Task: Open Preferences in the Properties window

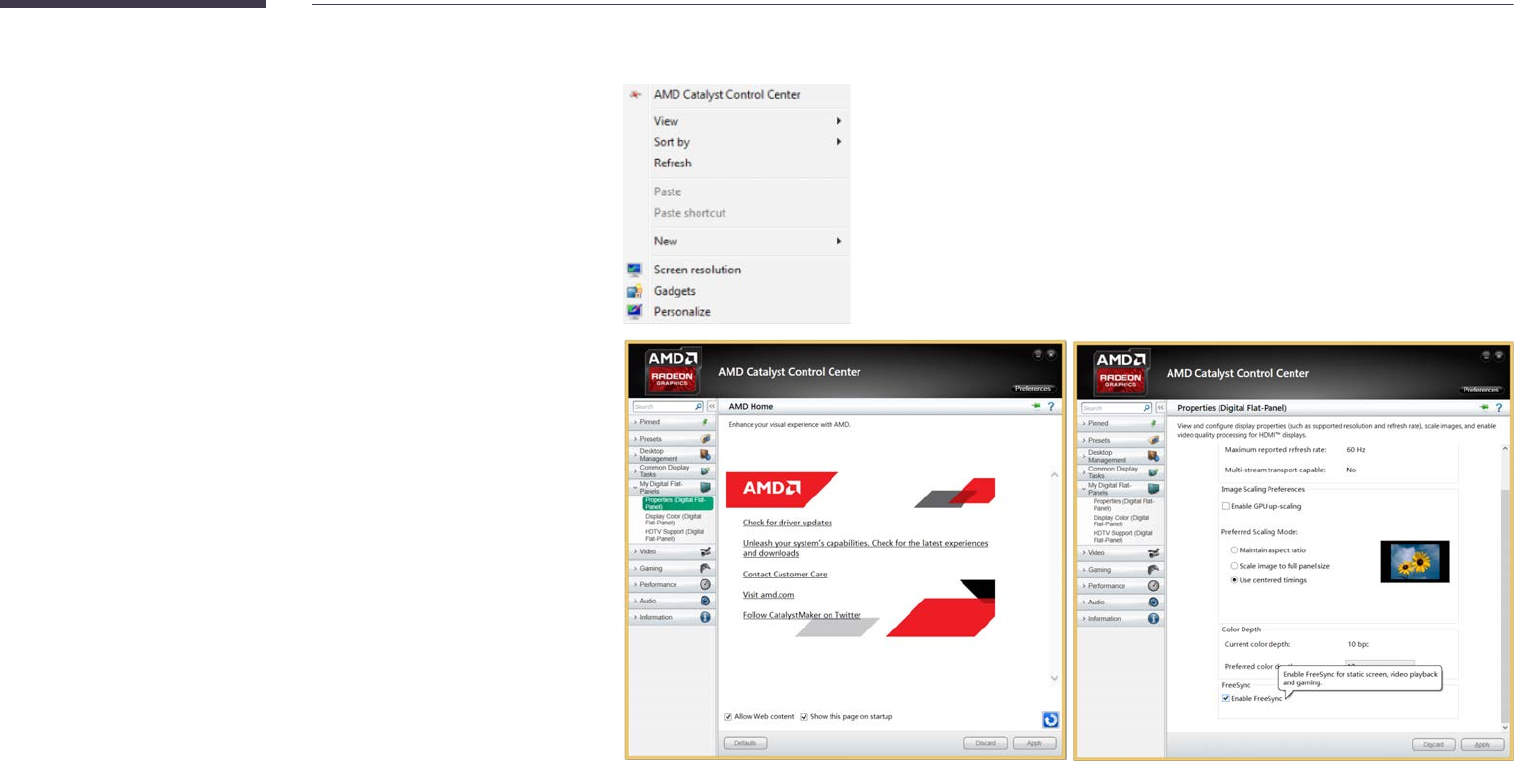Action: pos(1482,389)
